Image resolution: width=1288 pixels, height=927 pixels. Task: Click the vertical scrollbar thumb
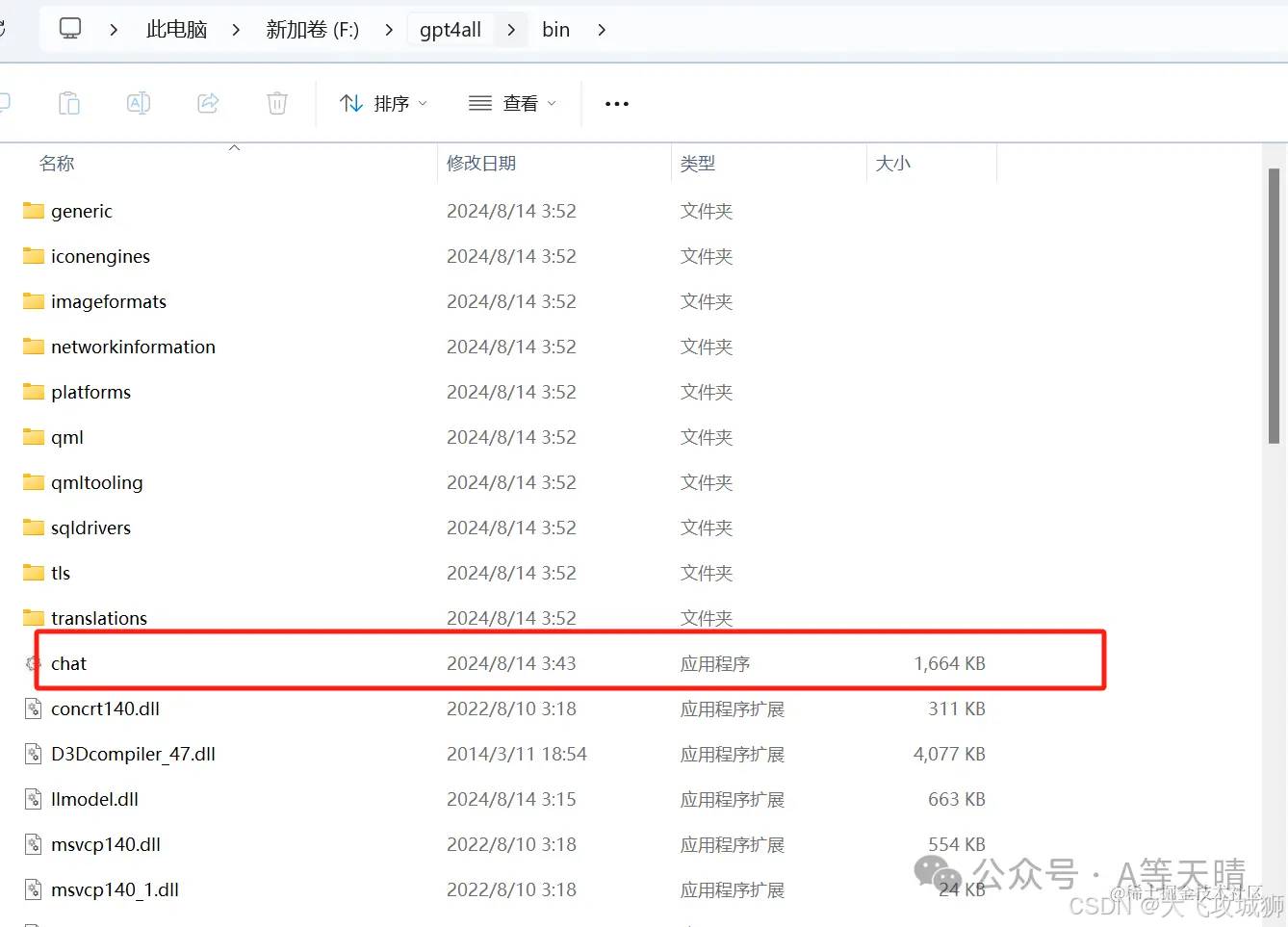point(1274,305)
